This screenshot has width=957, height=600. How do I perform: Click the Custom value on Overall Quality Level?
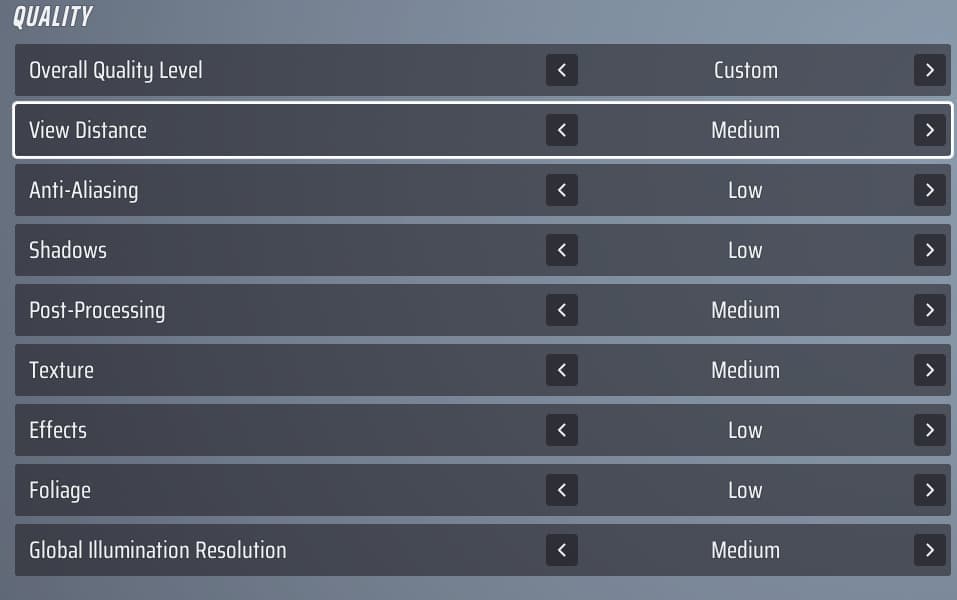click(745, 70)
